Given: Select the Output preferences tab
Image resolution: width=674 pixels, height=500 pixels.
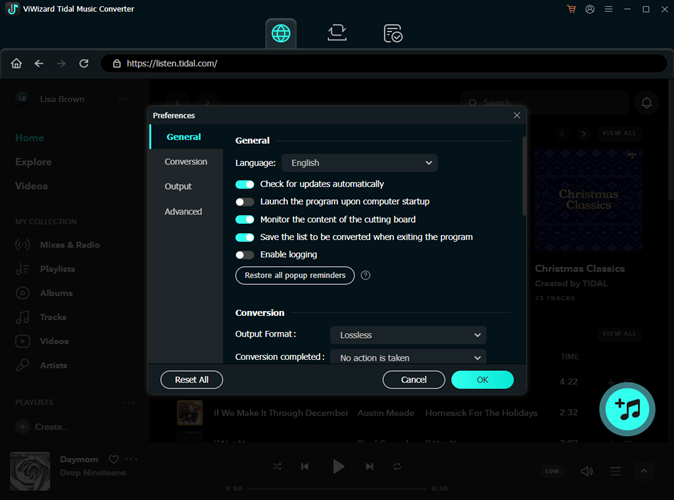Looking at the screenshot, I should click(186, 186).
